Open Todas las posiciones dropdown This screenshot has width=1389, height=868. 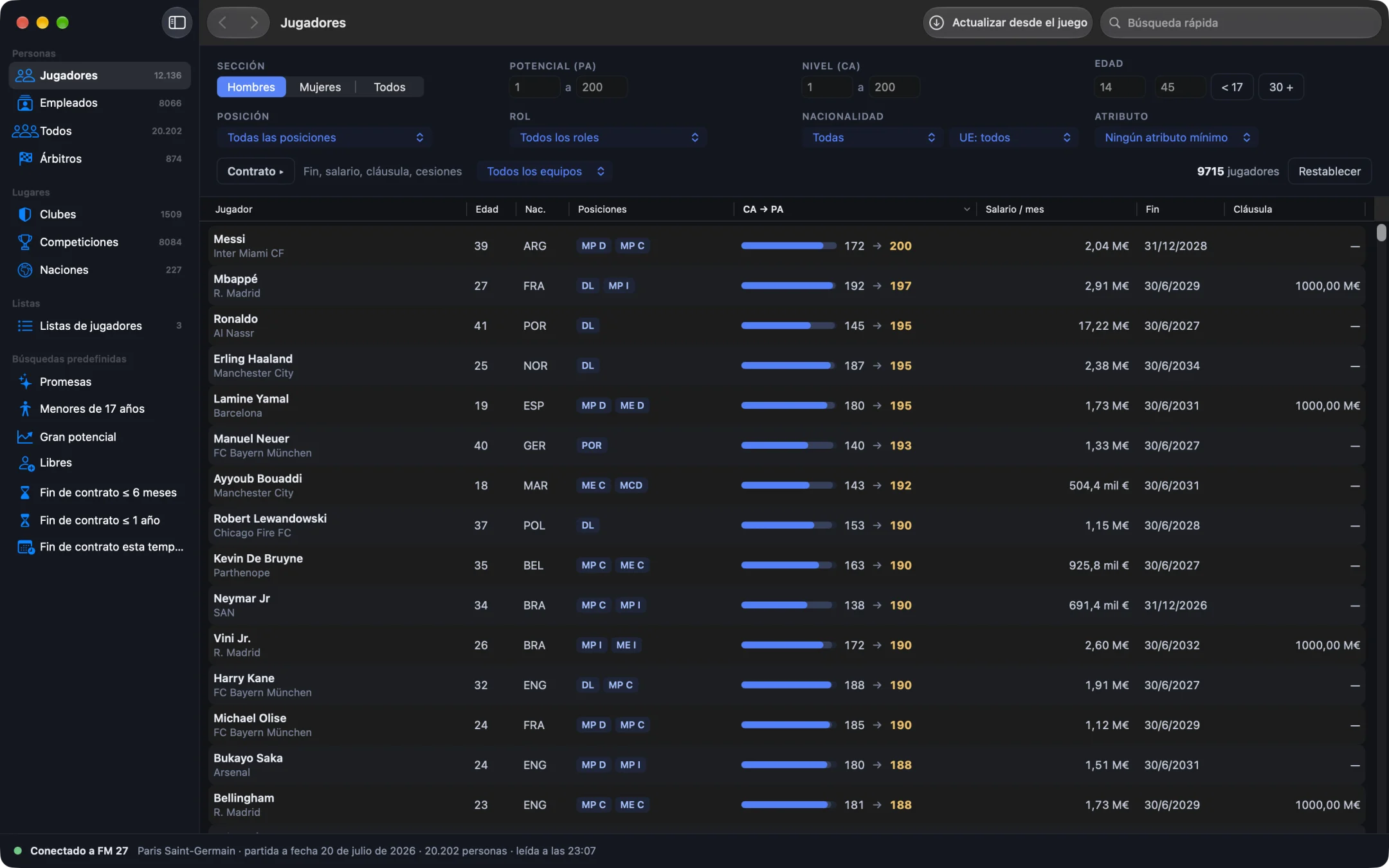325,137
